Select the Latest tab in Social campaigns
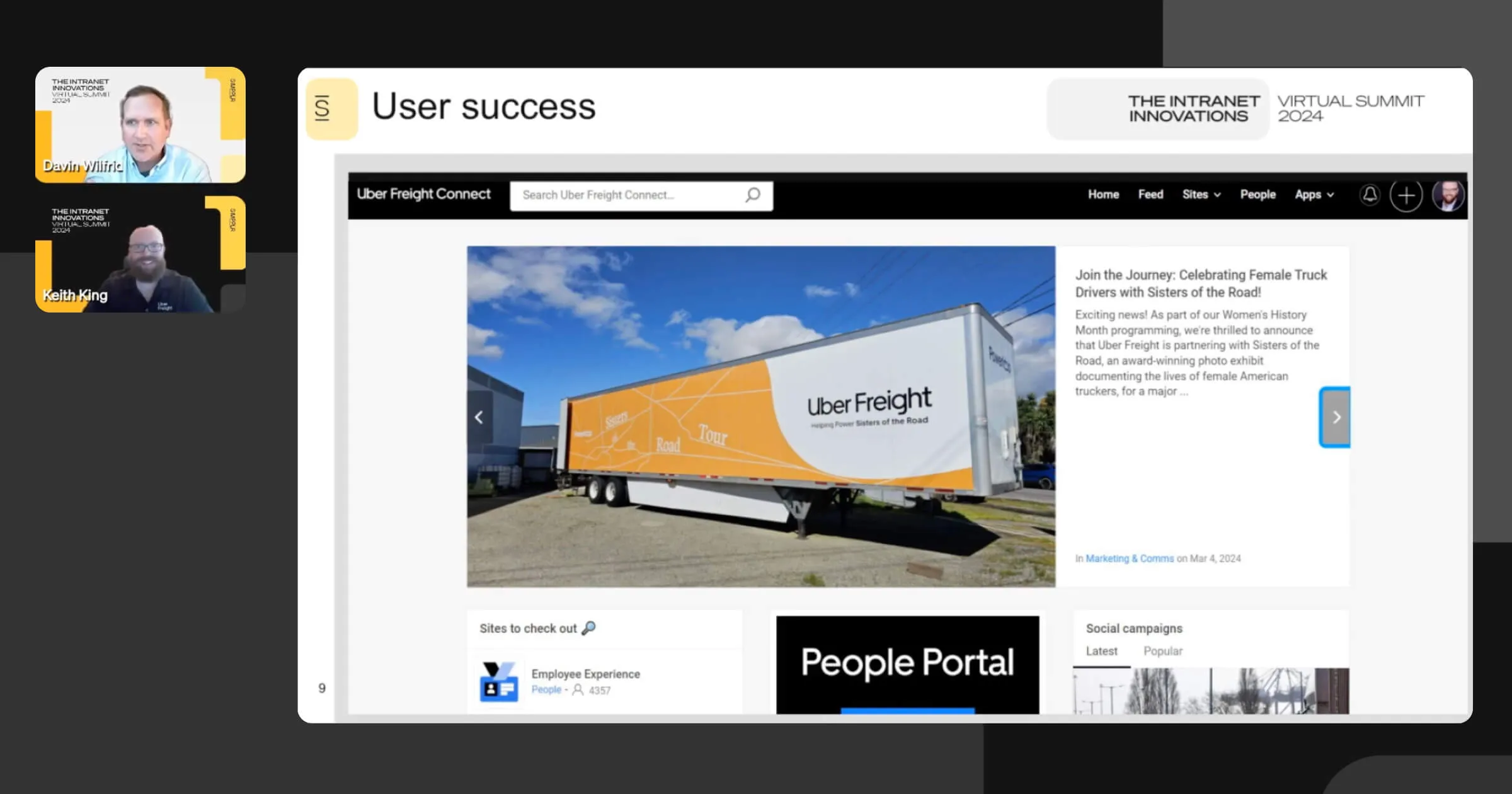The width and height of the screenshot is (1512, 794). pyautogui.click(x=1101, y=651)
